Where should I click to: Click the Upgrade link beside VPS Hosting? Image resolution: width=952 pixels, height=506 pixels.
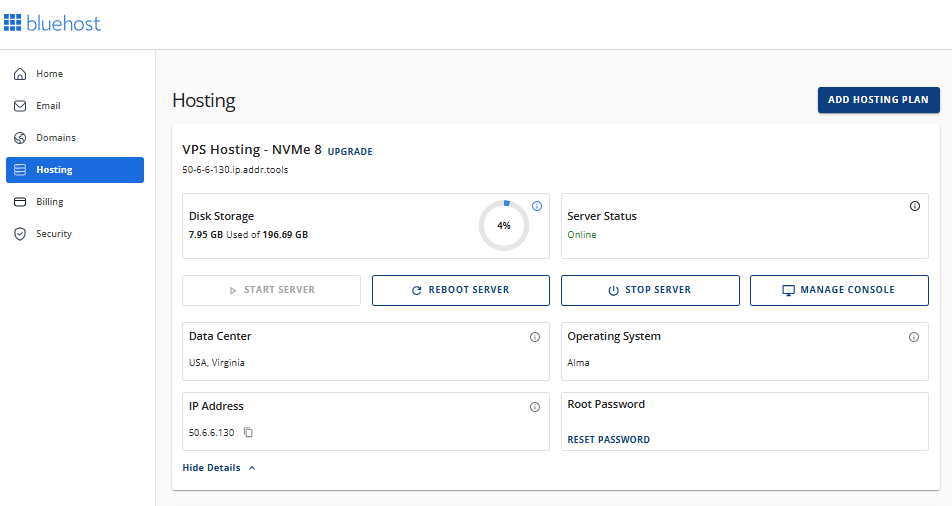pos(350,152)
